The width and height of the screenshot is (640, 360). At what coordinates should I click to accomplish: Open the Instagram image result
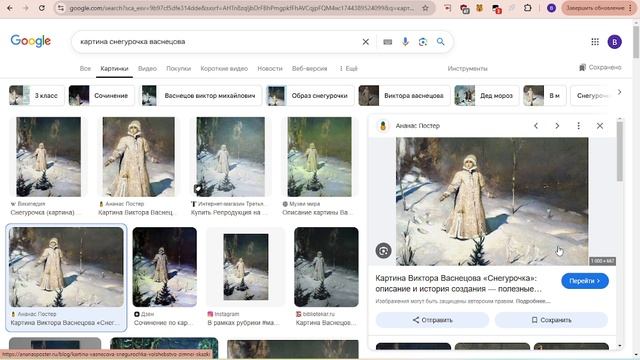(x=246, y=267)
